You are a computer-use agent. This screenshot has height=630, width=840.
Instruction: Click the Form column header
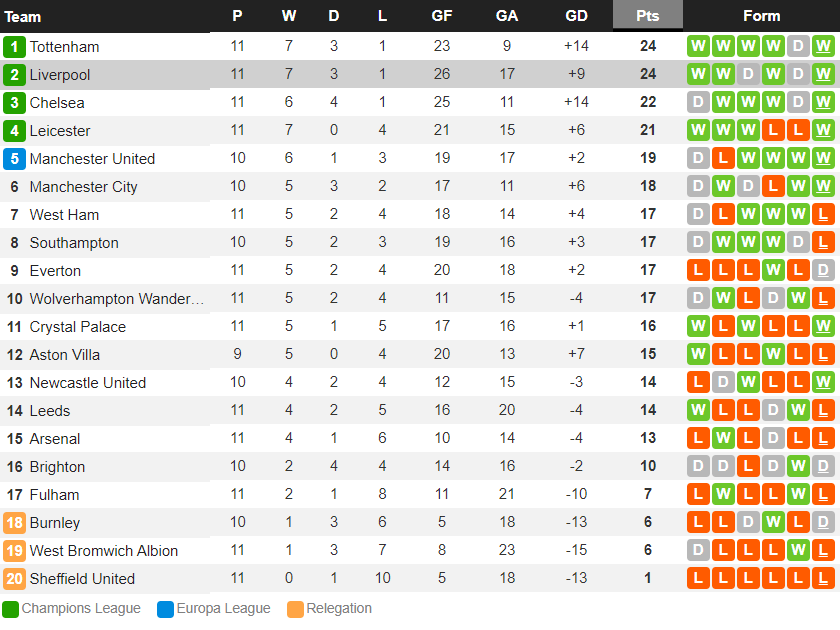[x=761, y=16]
